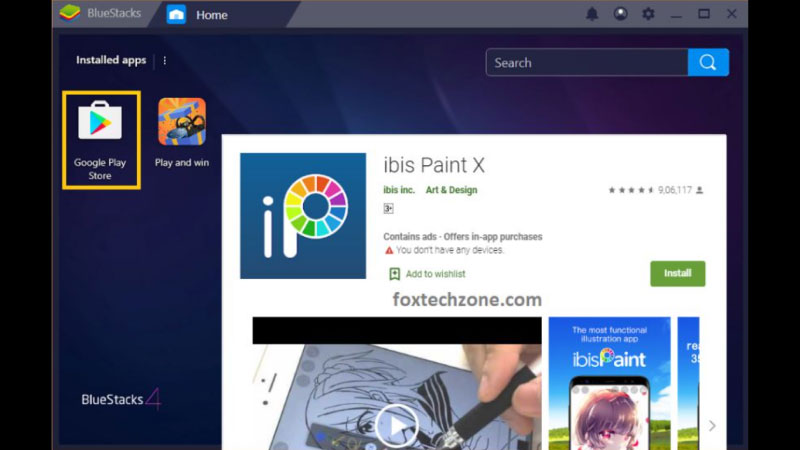Launch the Play and win app

[x=182, y=133]
